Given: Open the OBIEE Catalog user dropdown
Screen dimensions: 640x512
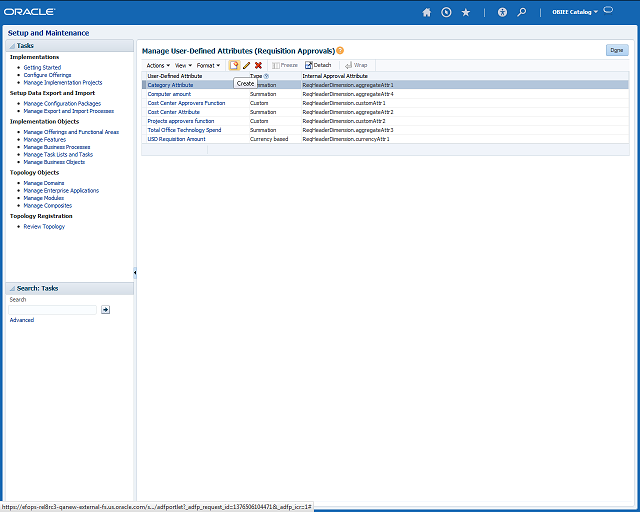Looking at the screenshot, I should [575, 12].
